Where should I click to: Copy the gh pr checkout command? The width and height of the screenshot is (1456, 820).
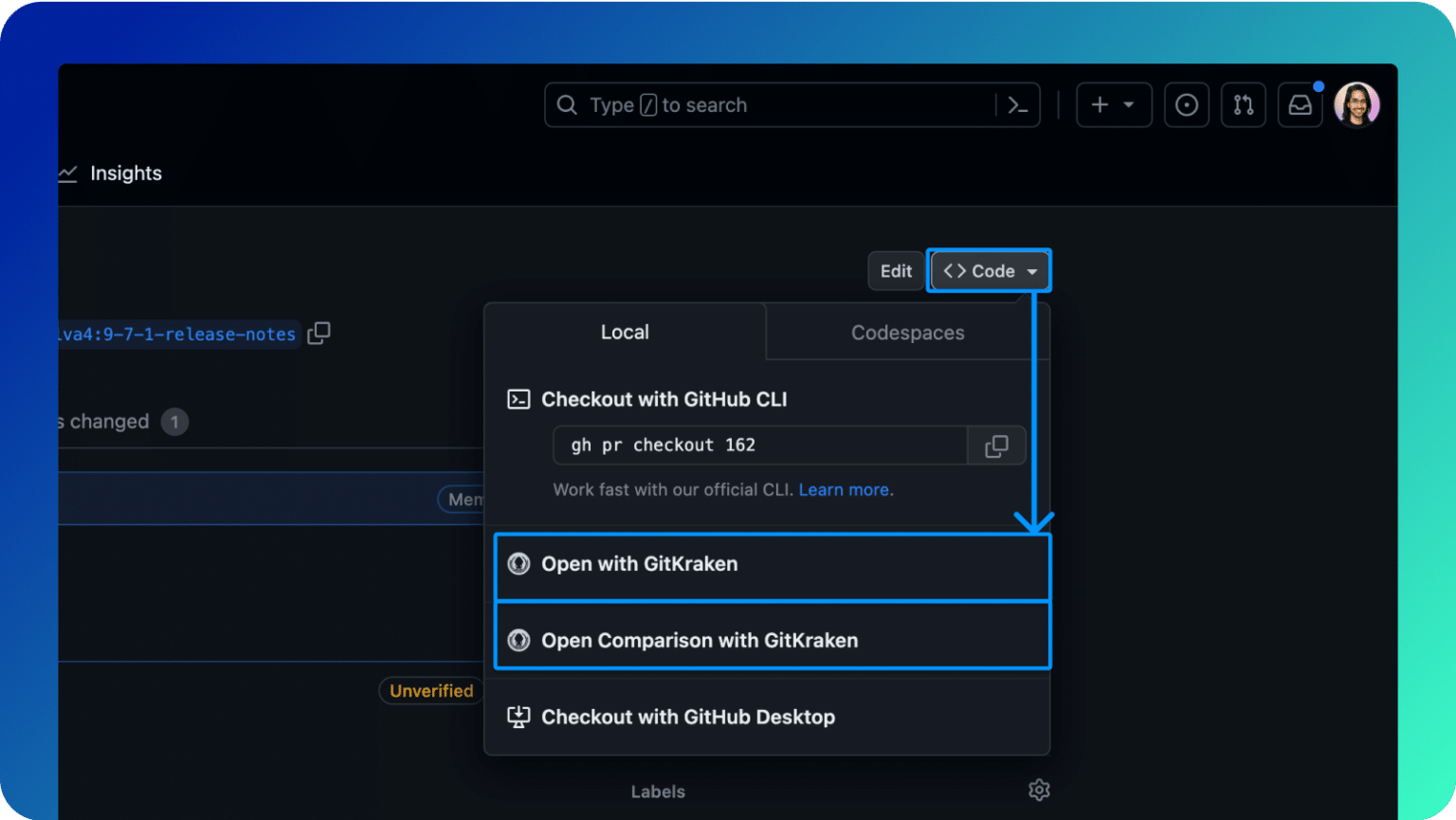coord(996,445)
